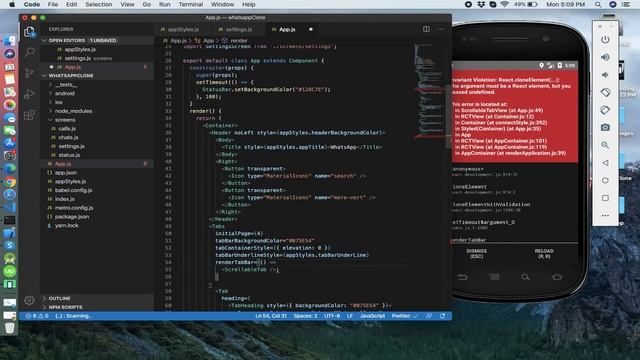
Task: Open emulator extended controls ellipsis
Action: 605,215
